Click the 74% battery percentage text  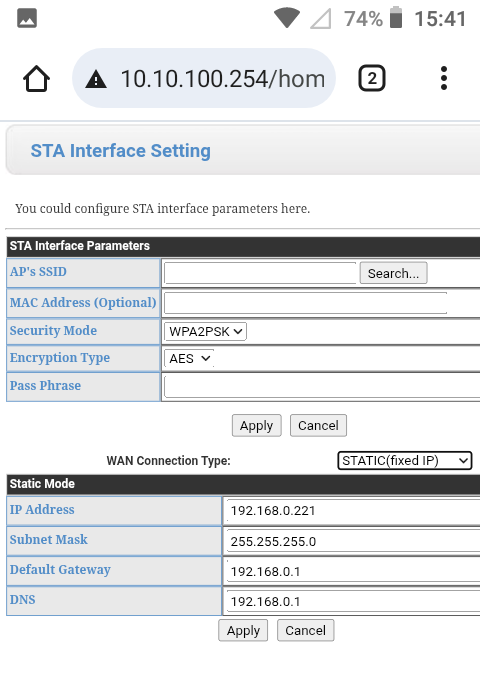(x=363, y=19)
